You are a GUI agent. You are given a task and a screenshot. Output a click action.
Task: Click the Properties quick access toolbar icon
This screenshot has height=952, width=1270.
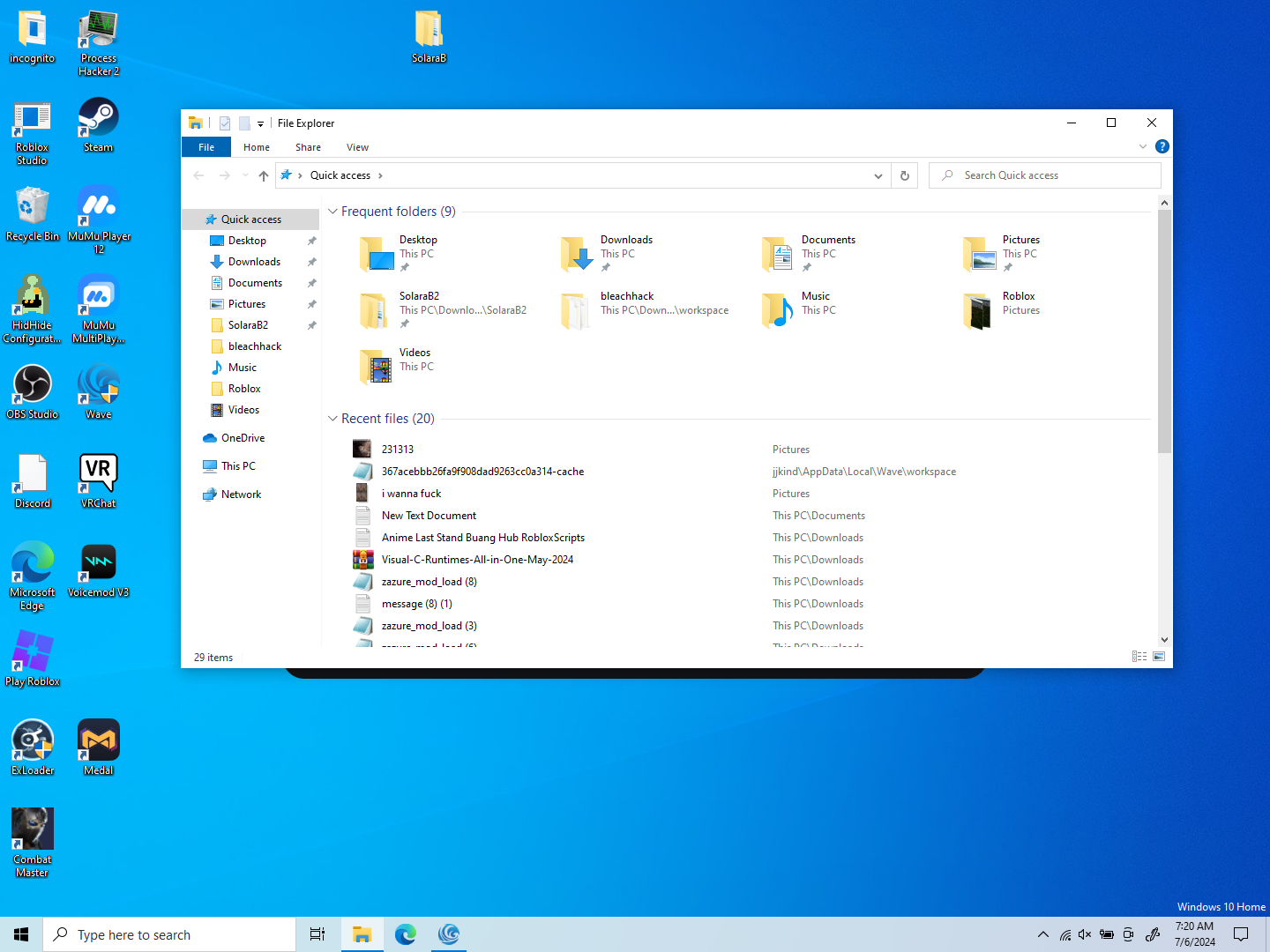[225, 123]
